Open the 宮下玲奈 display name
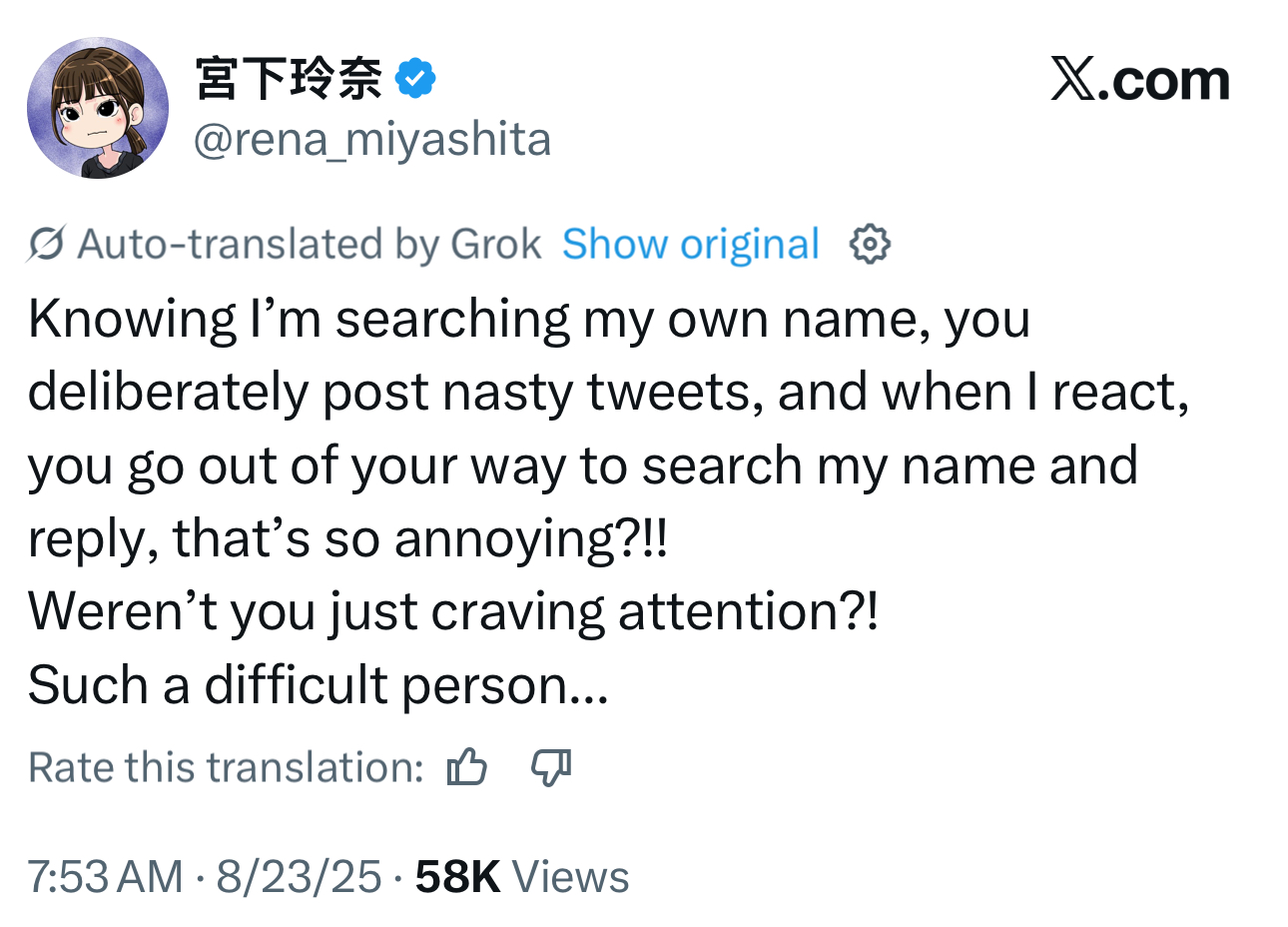The width and height of the screenshot is (1288, 927). [x=290, y=78]
